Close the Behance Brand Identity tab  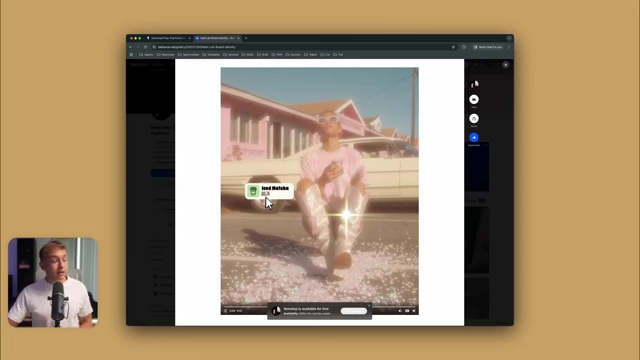238,38
